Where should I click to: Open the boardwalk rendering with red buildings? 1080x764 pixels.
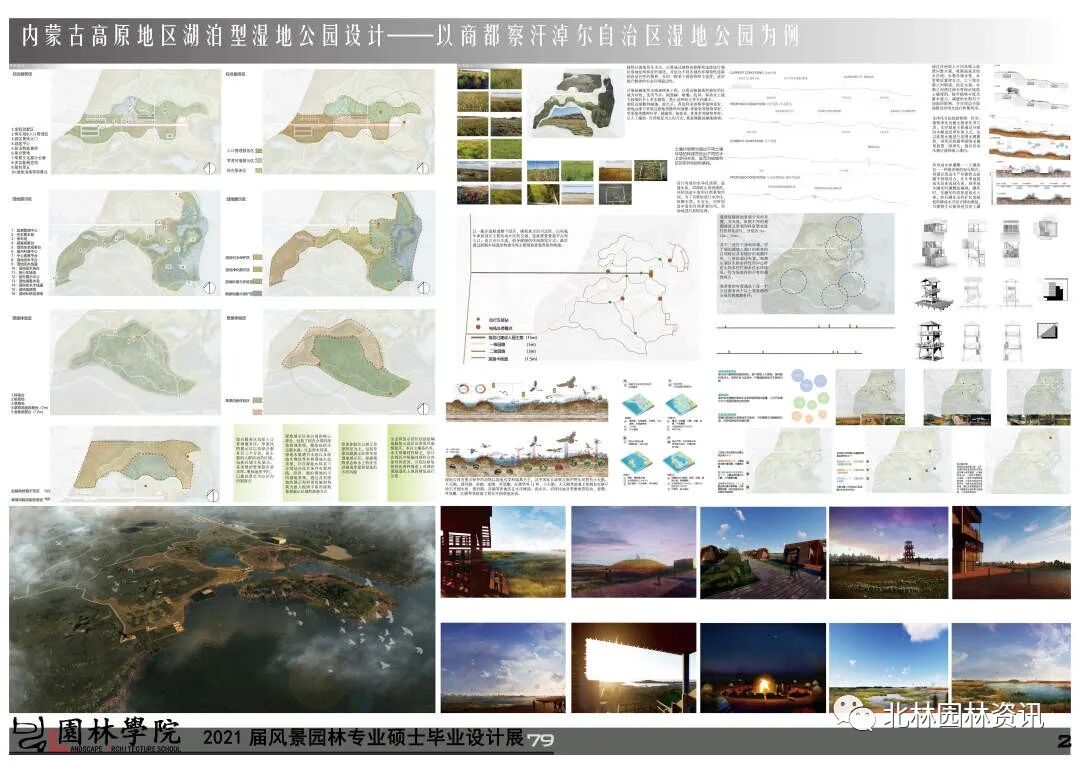coord(762,552)
